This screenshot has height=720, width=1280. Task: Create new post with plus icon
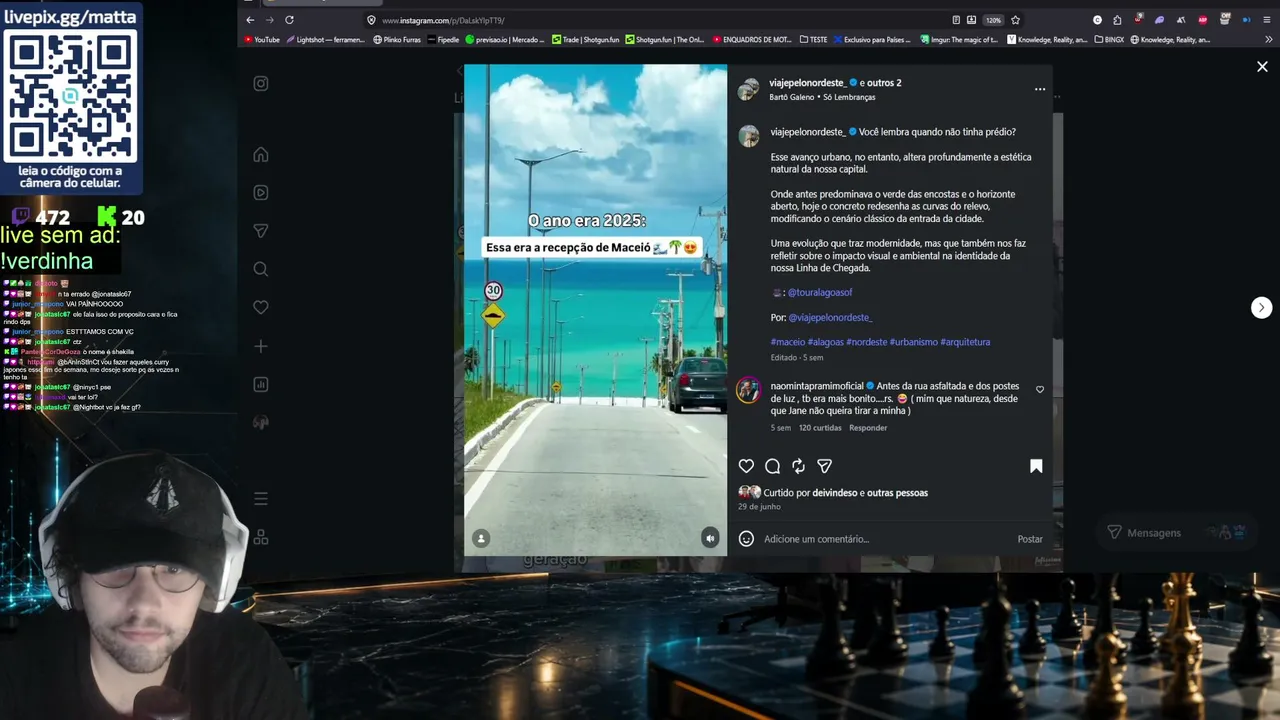tap(261, 346)
